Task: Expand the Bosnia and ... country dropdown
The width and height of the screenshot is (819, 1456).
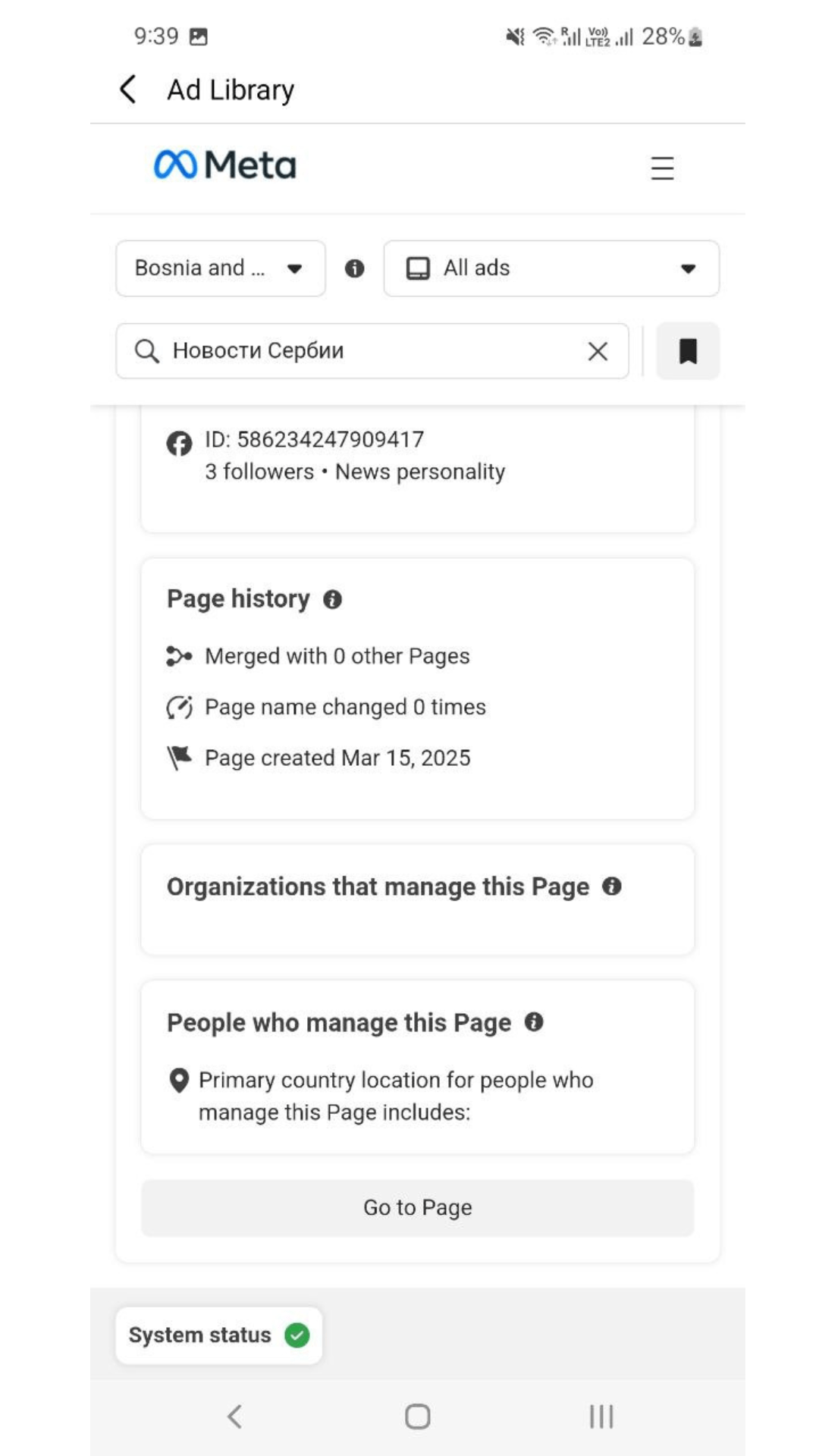Action: (x=221, y=268)
